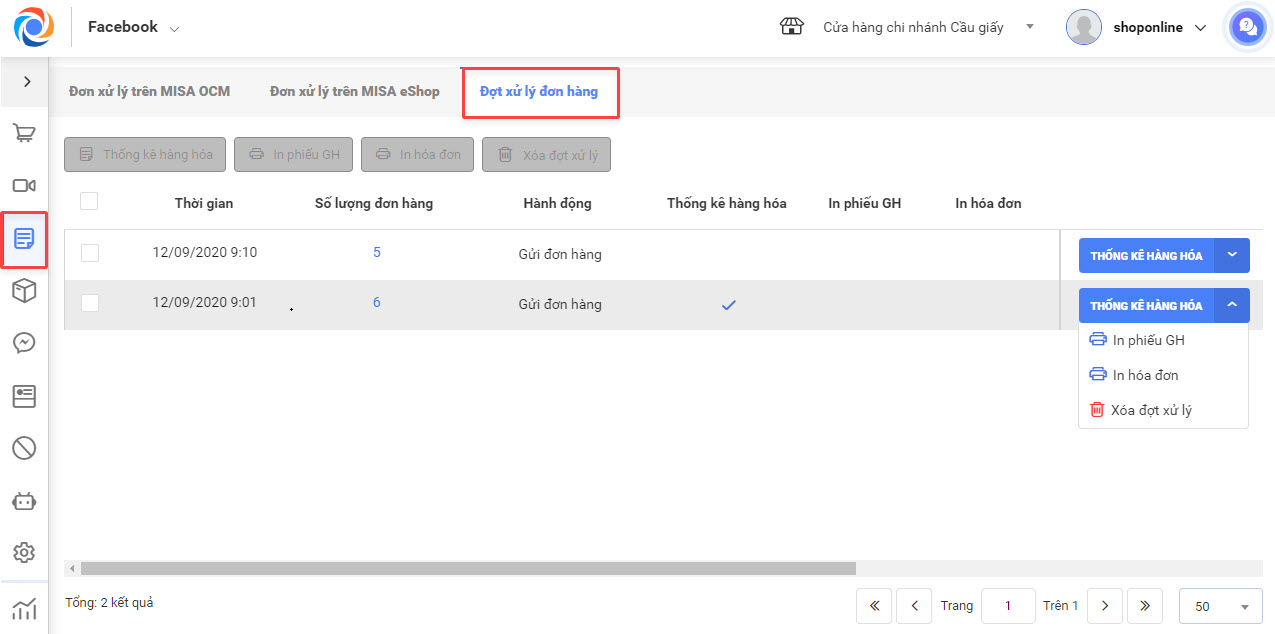Click the scrollbar left arrow
The image size is (1275, 634).
click(71, 568)
